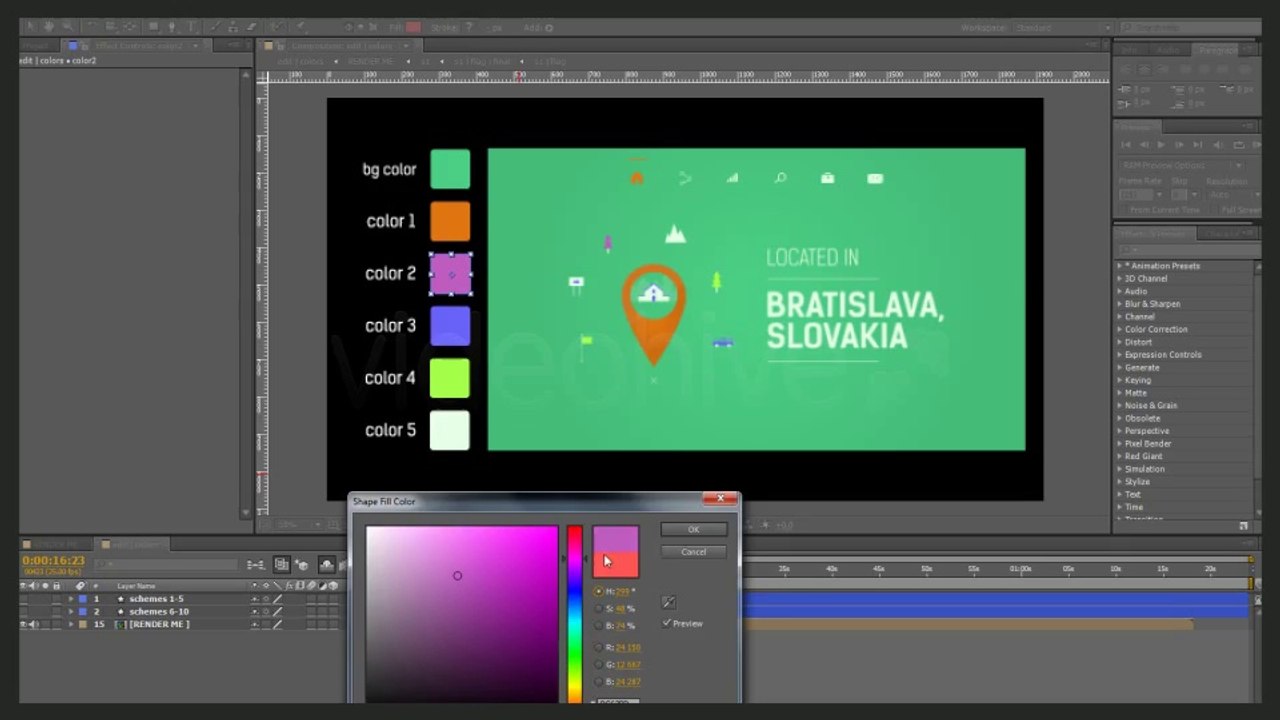
Task: Select the B brightness radio button
Action: pyautogui.click(x=599, y=626)
